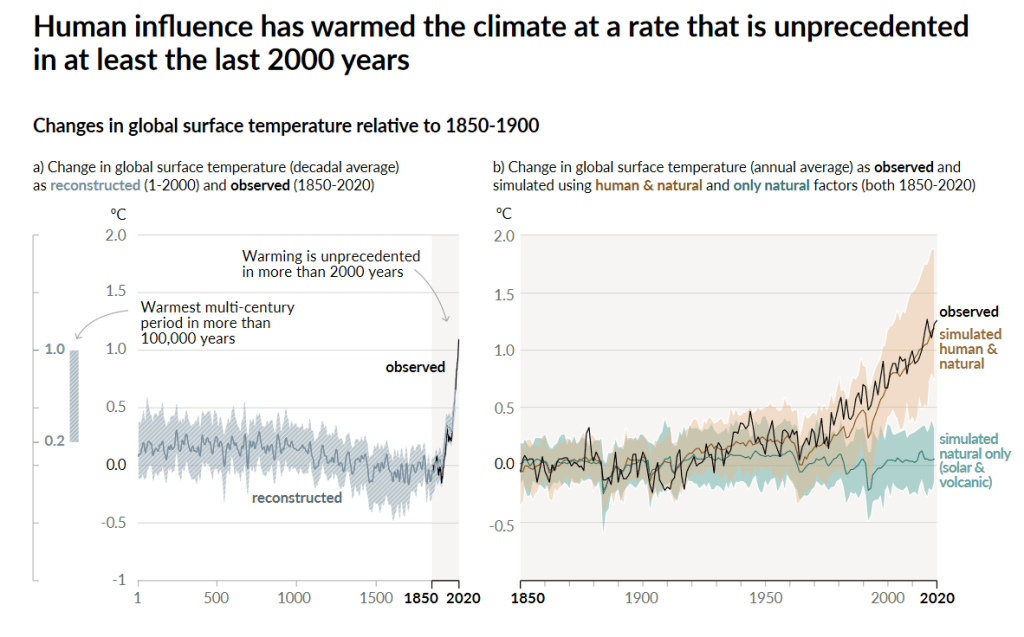Click the 'observed' label in the left chart
Viewport: 1024px width, 637px height.
point(415,367)
